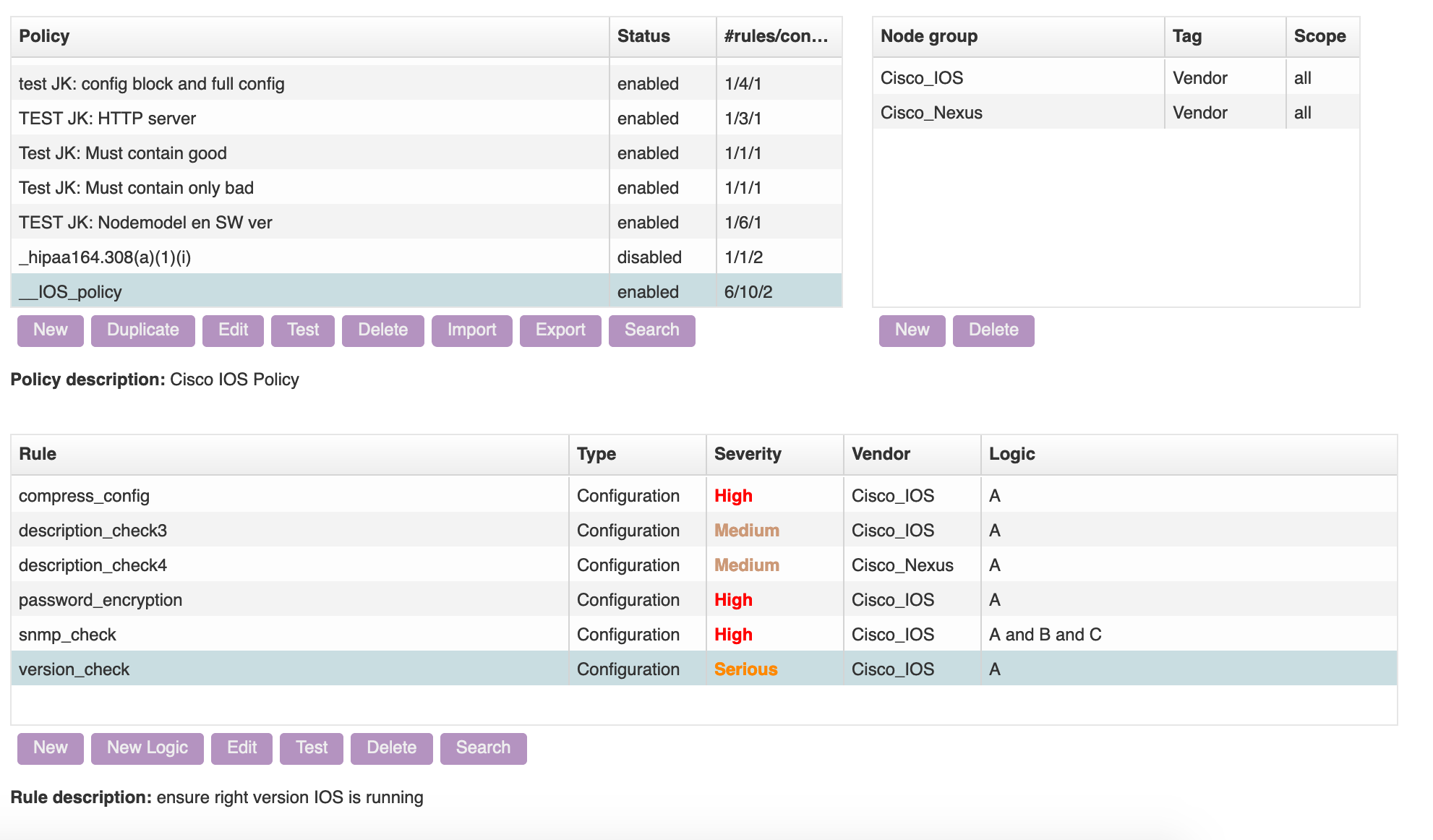Click Search below the Policy table
Viewport: 1433px width, 840px height.
coord(651,330)
